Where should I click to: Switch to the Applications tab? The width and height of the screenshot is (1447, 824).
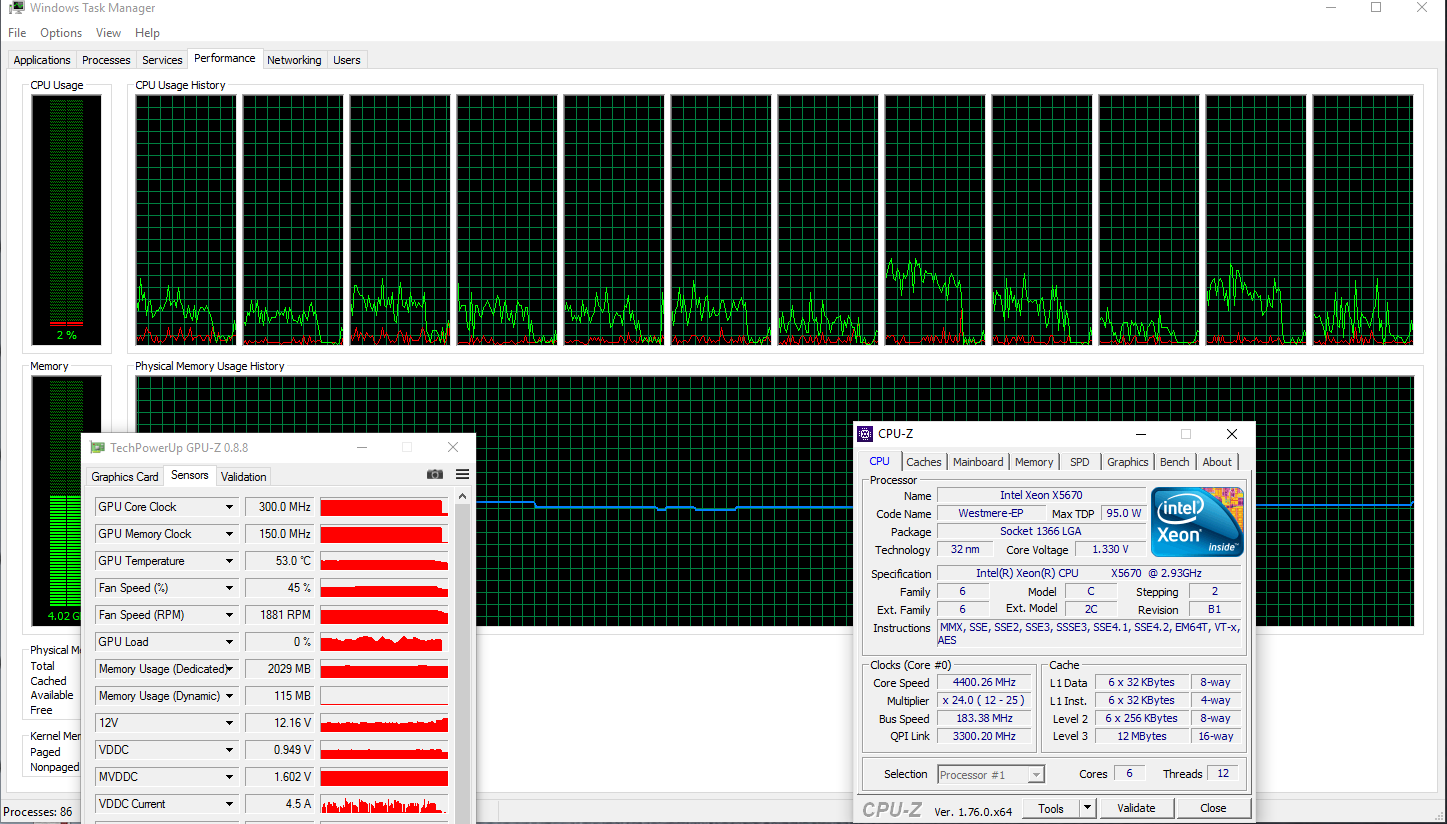pyautogui.click(x=42, y=60)
